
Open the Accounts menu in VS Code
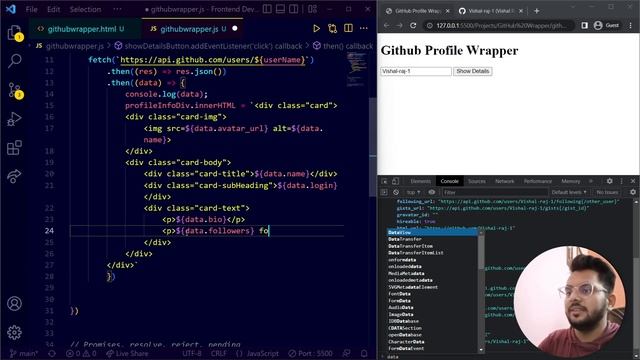pyautogui.click(x=14, y=304)
